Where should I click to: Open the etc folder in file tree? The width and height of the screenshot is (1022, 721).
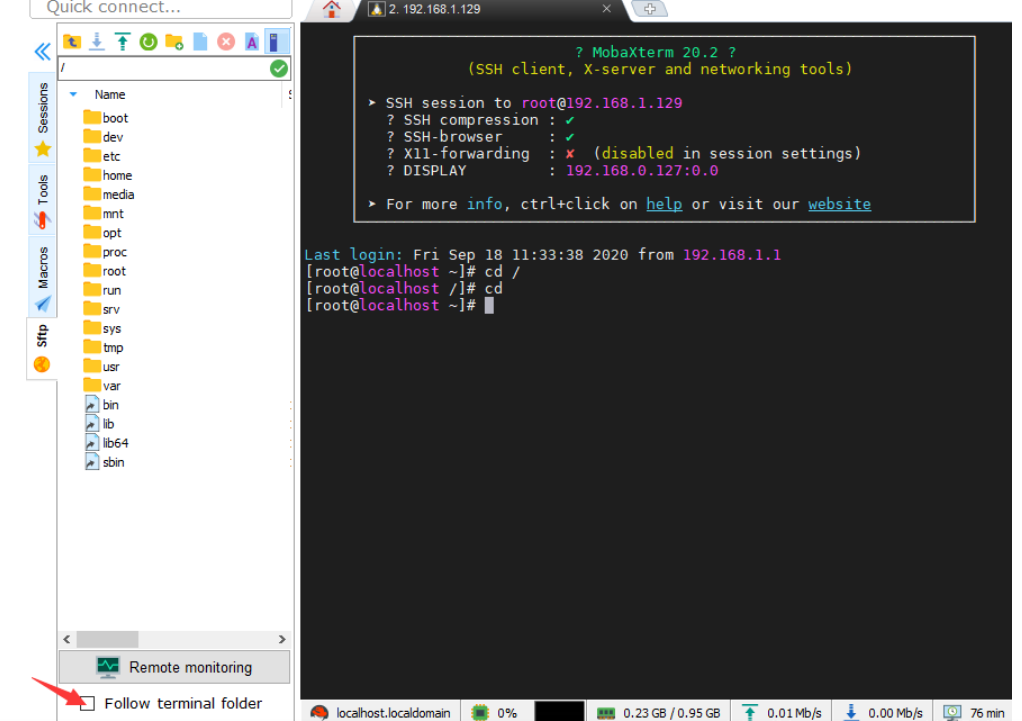click(110, 156)
